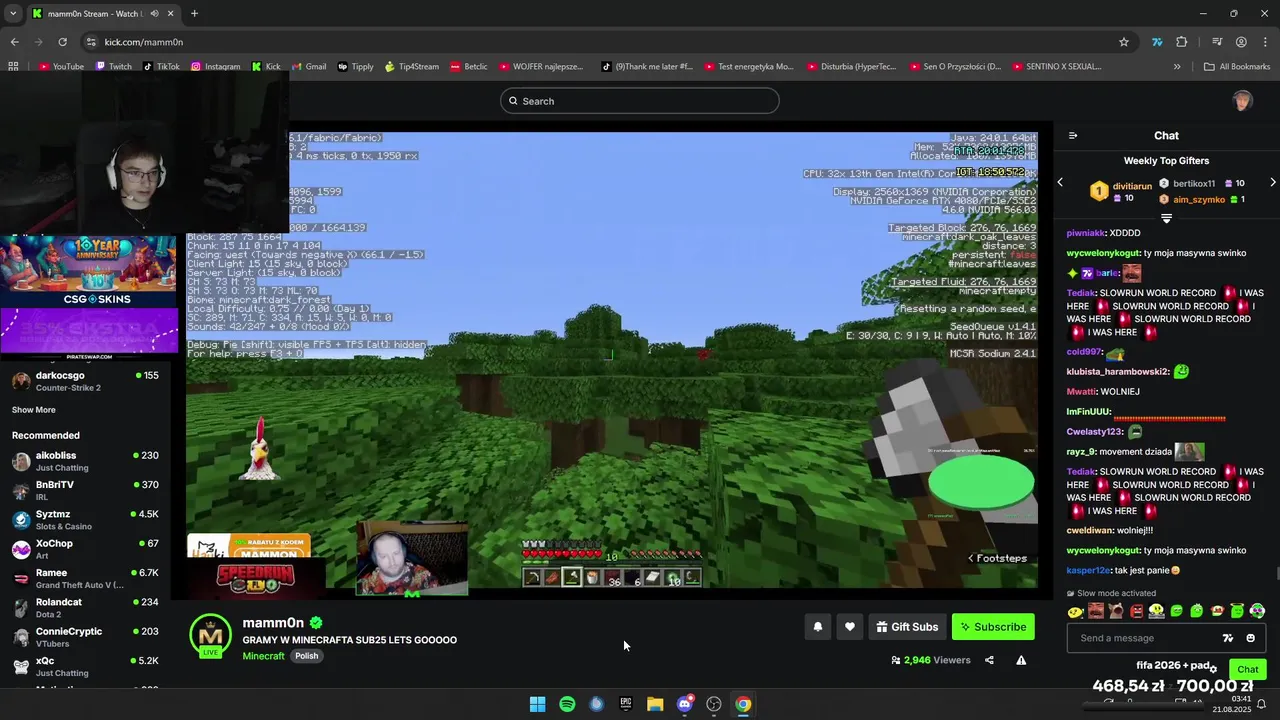Open the emoji picker in chat input

[1250, 638]
